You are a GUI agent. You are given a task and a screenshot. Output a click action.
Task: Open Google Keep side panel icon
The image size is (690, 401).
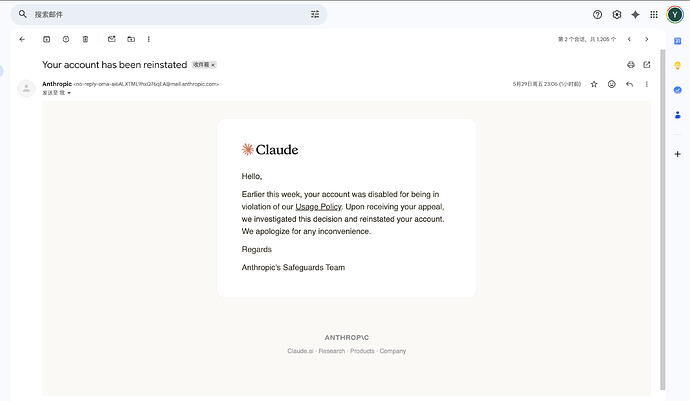[678, 66]
